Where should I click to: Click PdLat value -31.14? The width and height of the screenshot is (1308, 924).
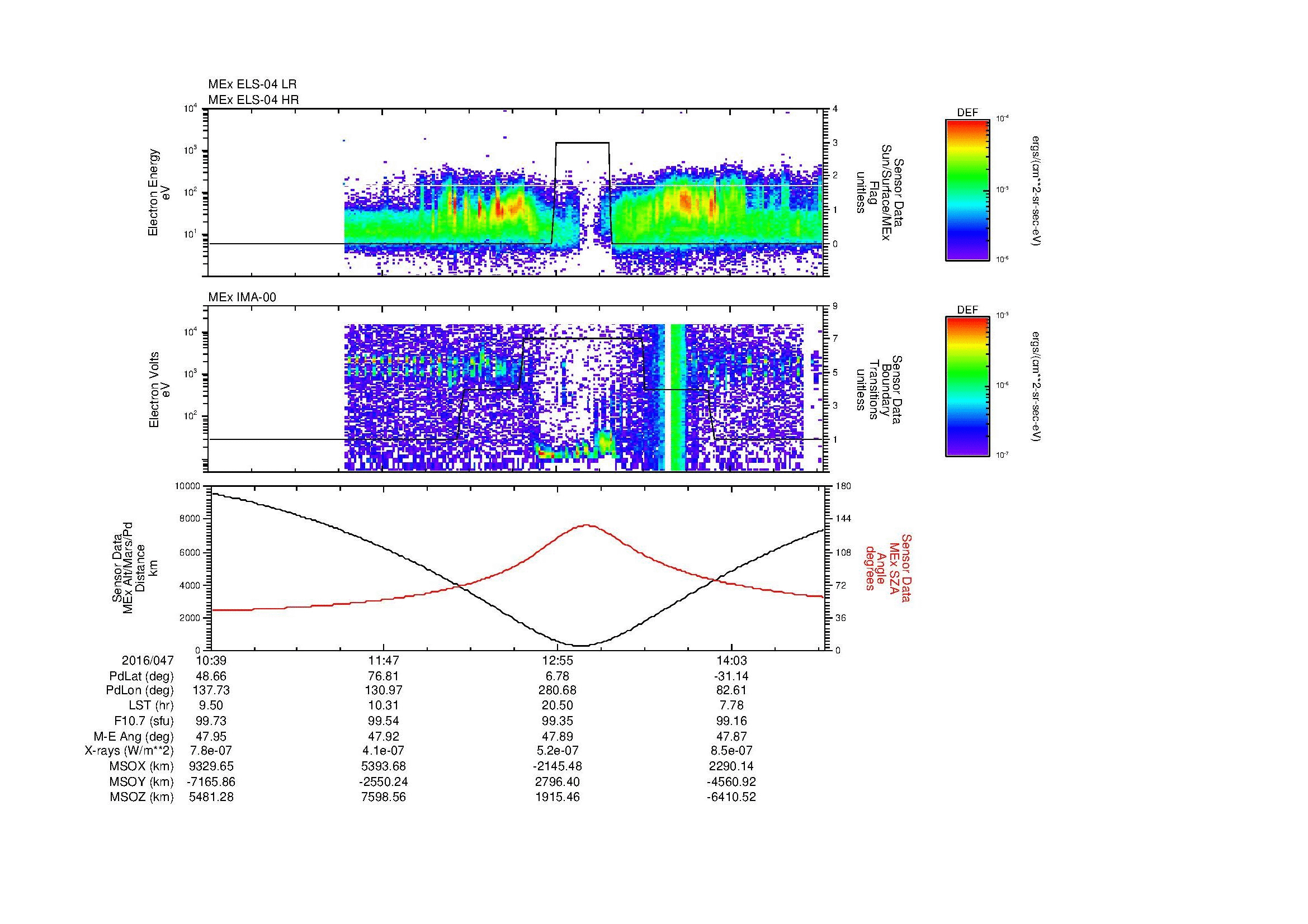731,676
